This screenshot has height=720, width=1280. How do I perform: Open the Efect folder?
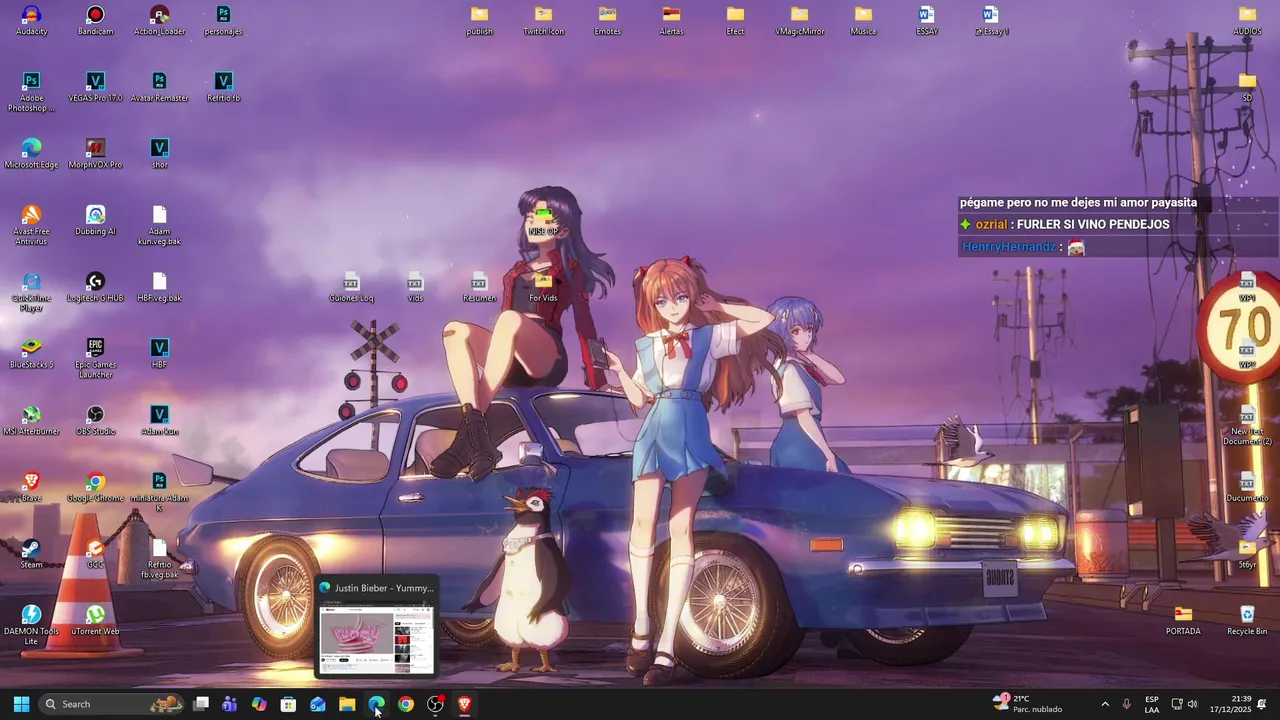coord(735,21)
